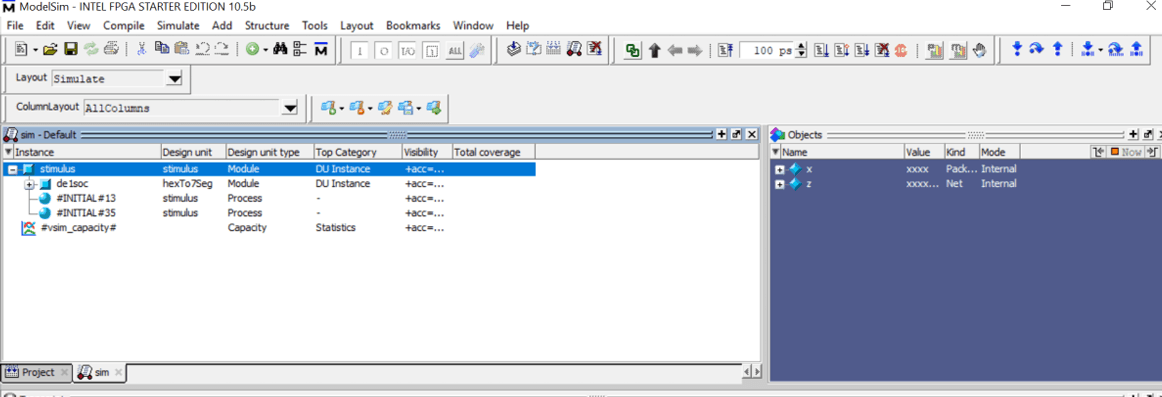Open the Bookmarks menu
This screenshot has height=397, width=1162.
tap(413, 25)
